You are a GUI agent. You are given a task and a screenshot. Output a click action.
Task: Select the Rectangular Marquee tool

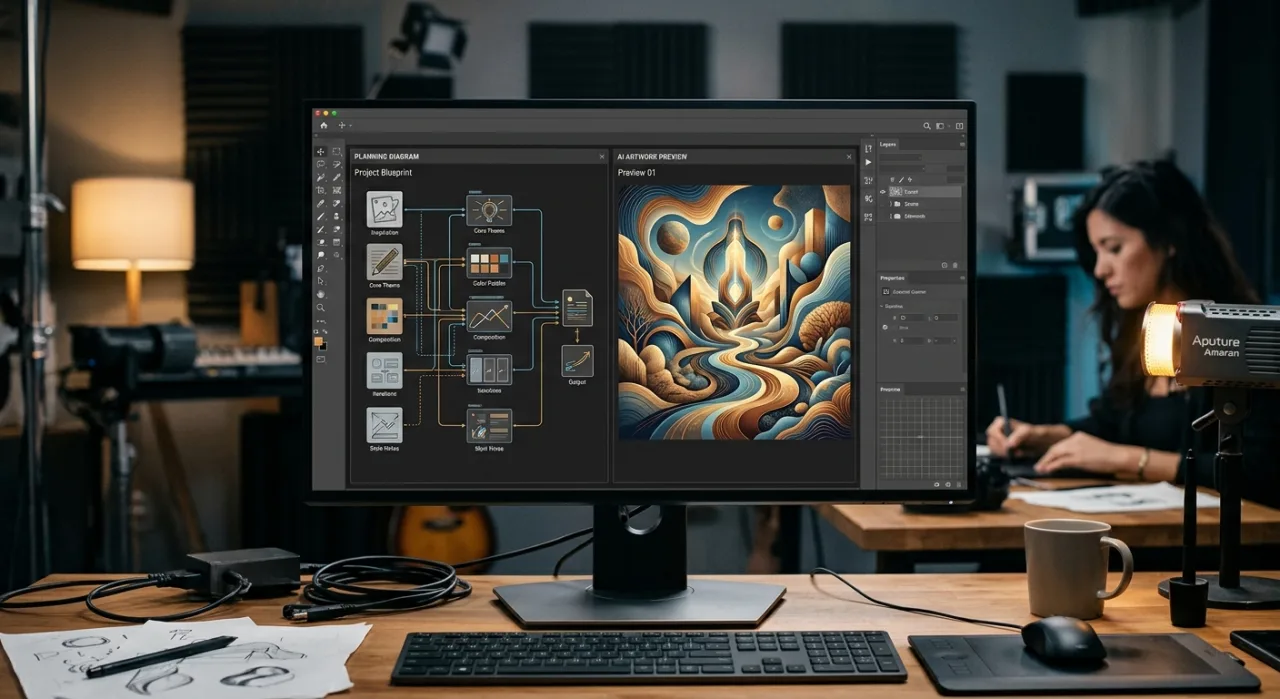336,152
